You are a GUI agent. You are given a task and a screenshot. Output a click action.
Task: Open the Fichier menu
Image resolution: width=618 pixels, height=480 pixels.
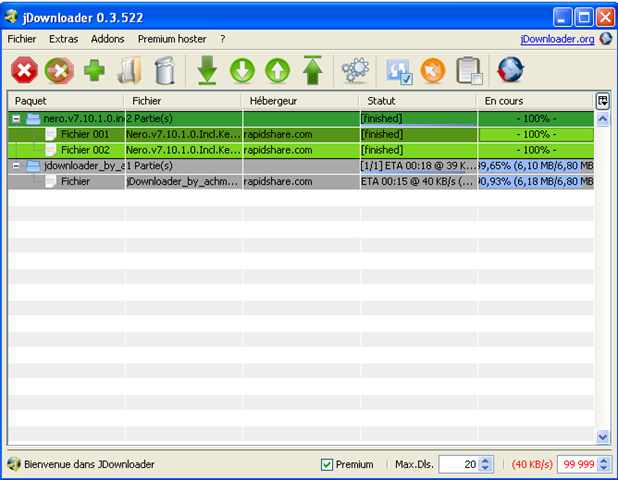22,39
